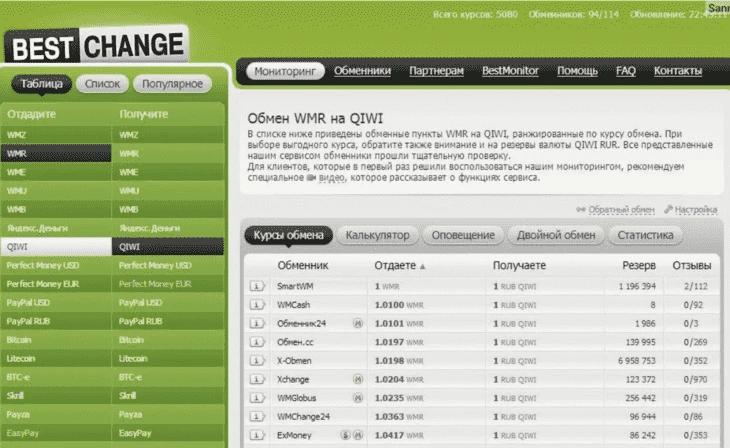Open info icon for SmartWM exchanger
The image size is (730, 448).
coord(257,286)
